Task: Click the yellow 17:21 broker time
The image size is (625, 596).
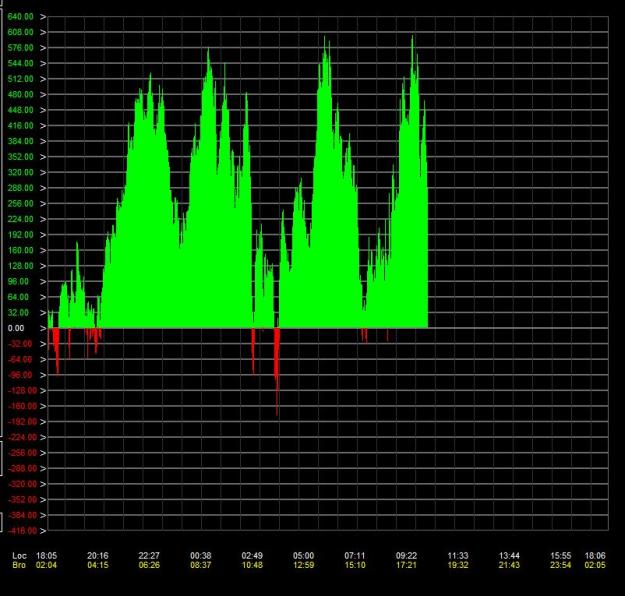Action: [x=406, y=565]
